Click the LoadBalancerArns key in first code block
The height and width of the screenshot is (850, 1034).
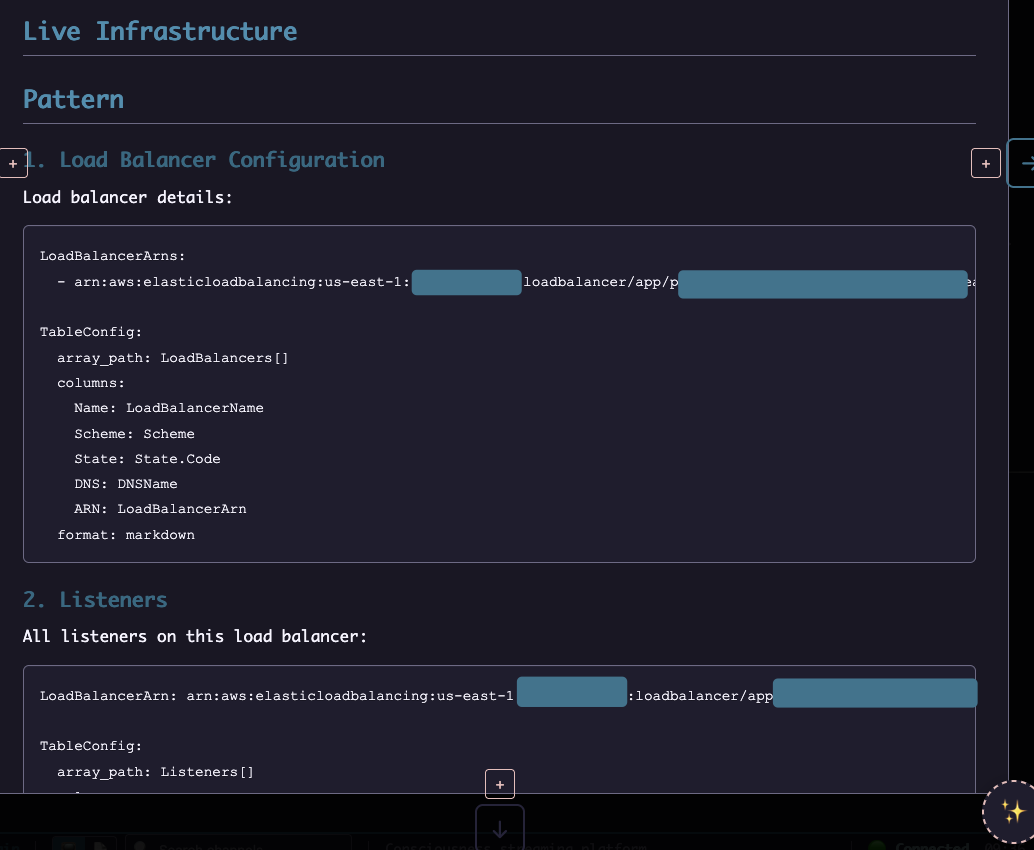click(113, 257)
